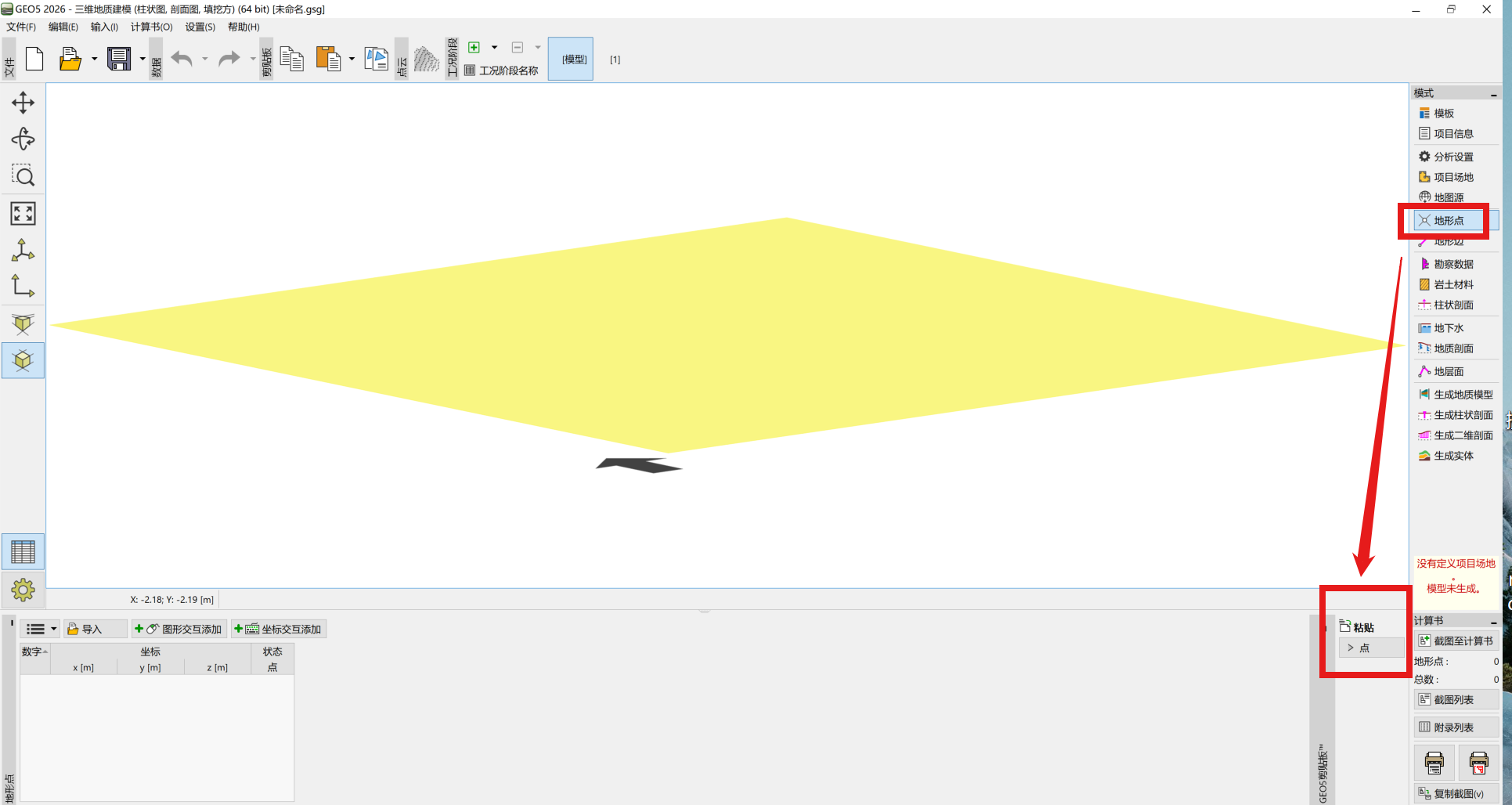Select the pan view tool in left toolbar

pos(23,103)
